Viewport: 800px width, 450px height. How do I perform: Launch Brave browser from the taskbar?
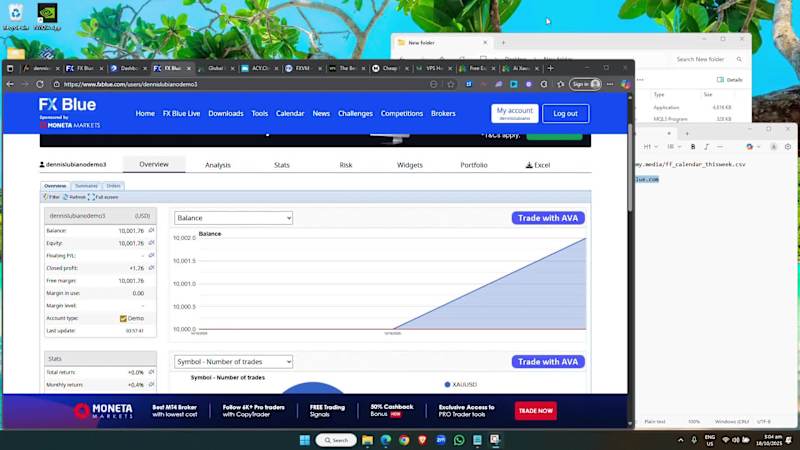[422, 440]
